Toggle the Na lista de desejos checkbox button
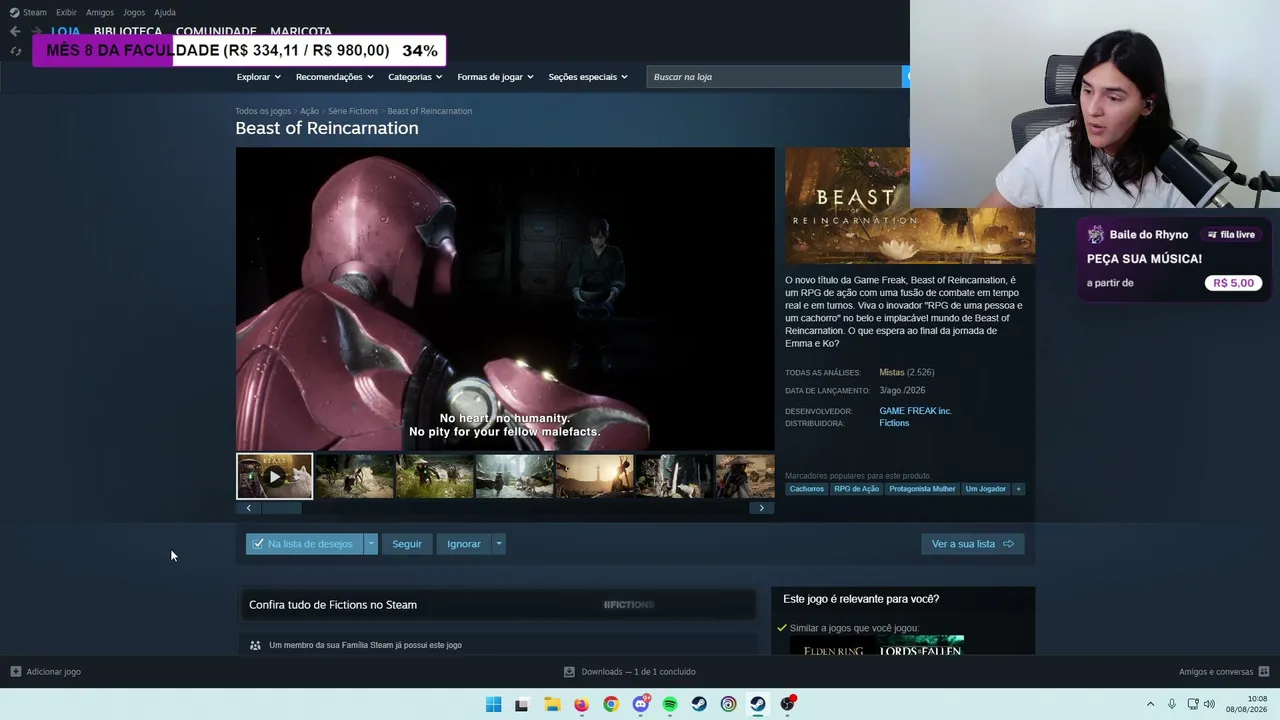The image size is (1280, 720). tap(304, 544)
